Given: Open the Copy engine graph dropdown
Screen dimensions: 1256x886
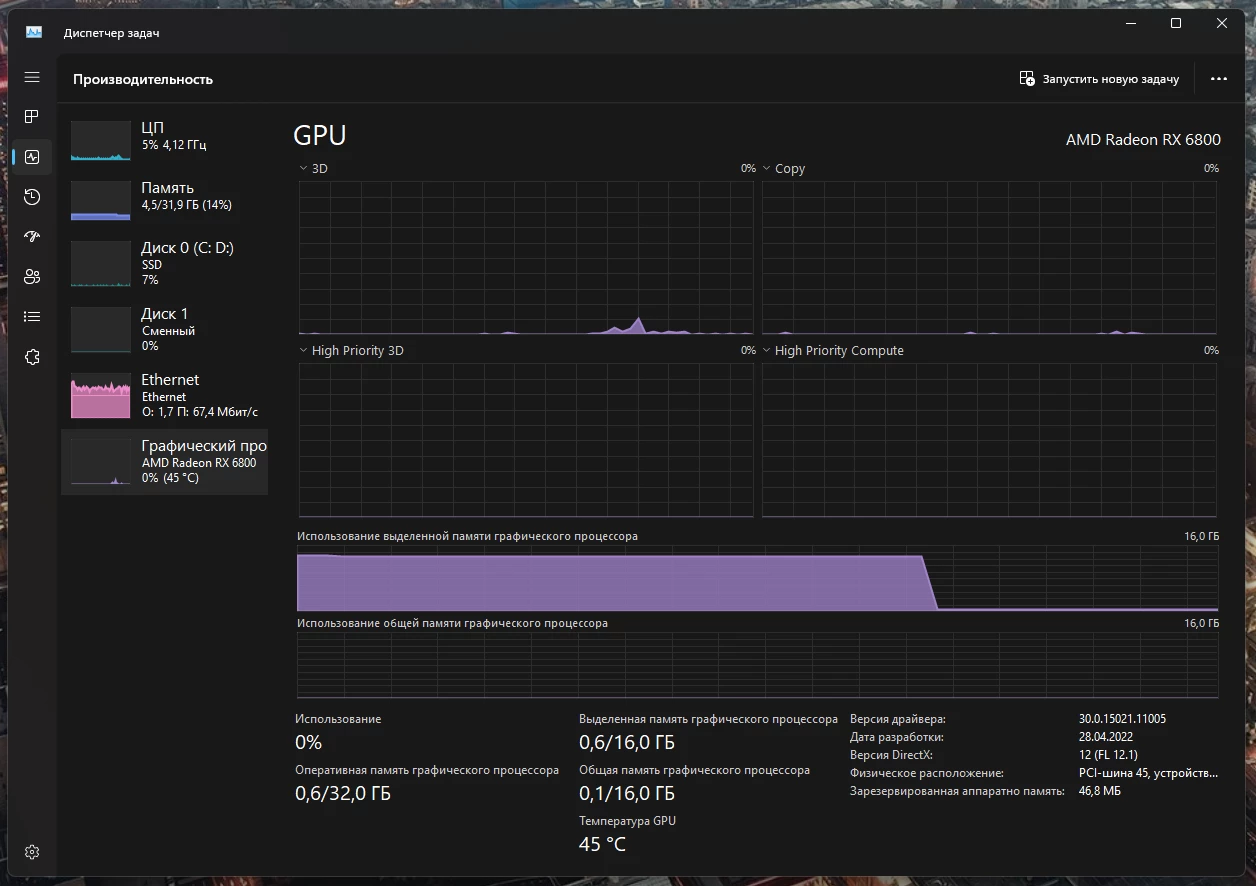Looking at the screenshot, I should [x=767, y=169].
